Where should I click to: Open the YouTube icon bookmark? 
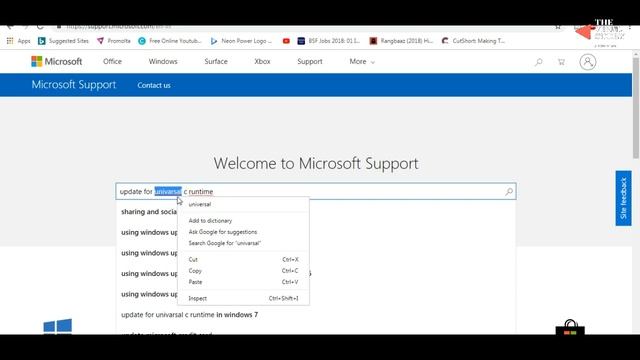pyautogui.click(x=286, y=41)
